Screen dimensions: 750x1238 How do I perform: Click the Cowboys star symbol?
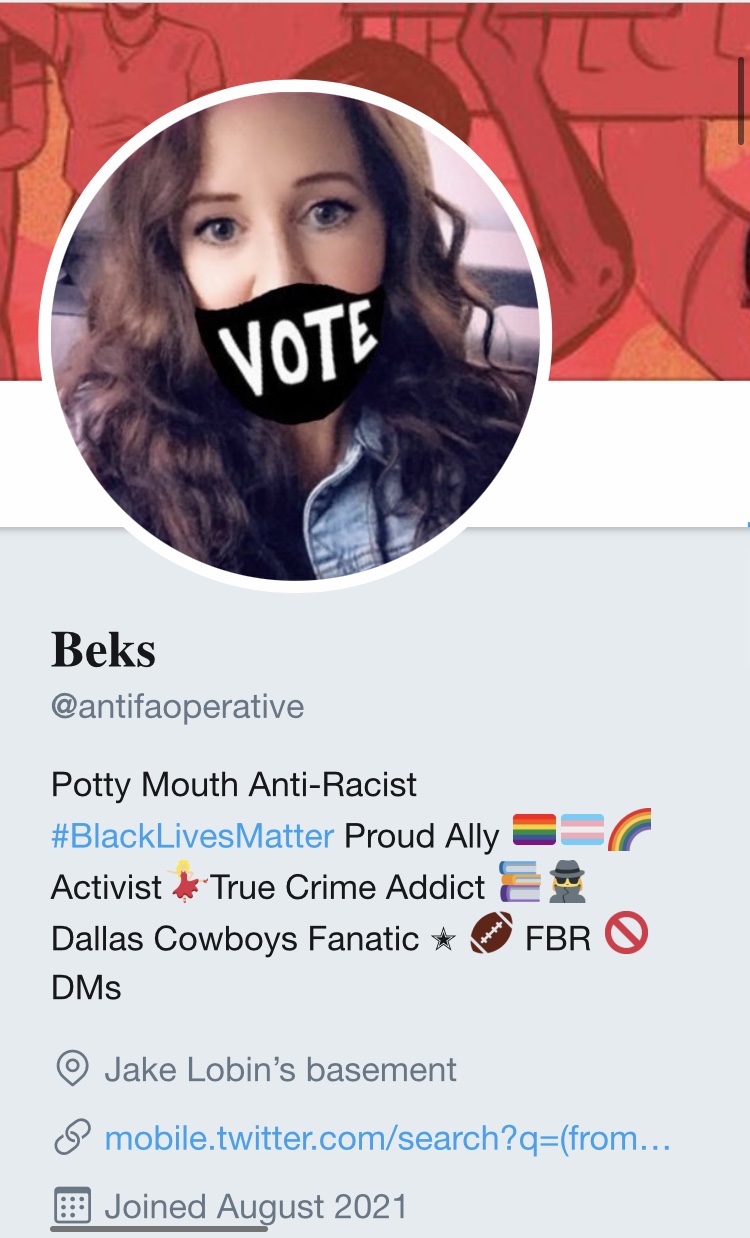click(x=443, y=939)
